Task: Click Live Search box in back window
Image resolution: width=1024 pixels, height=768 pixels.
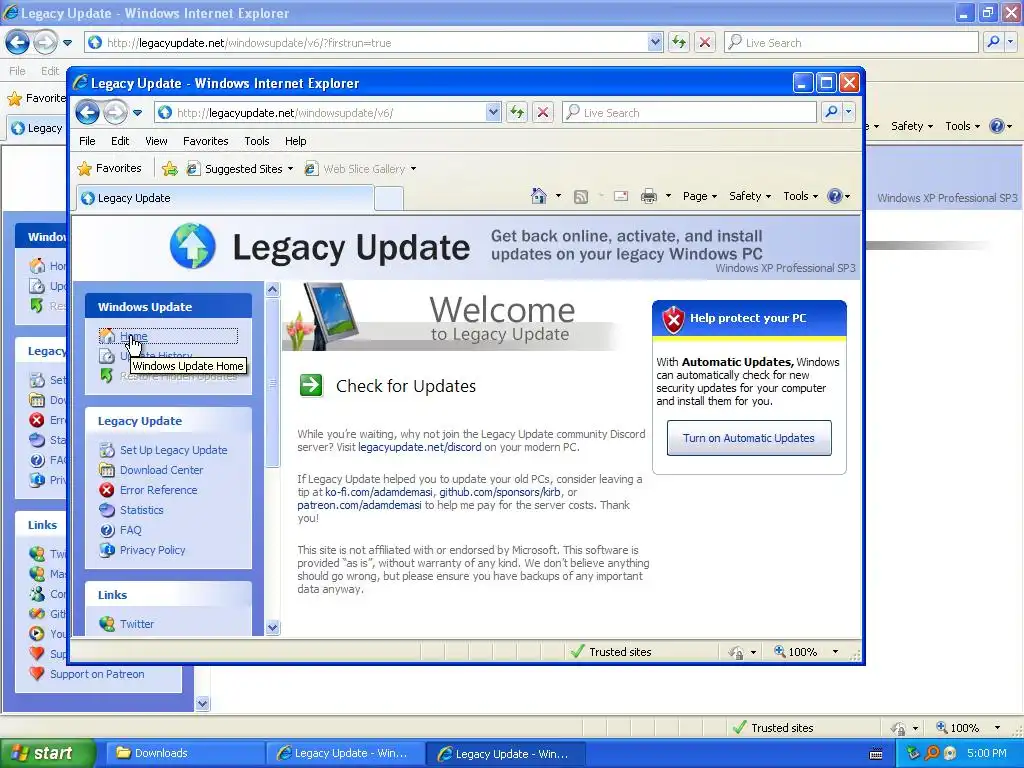Action: (x=851, y=42)
